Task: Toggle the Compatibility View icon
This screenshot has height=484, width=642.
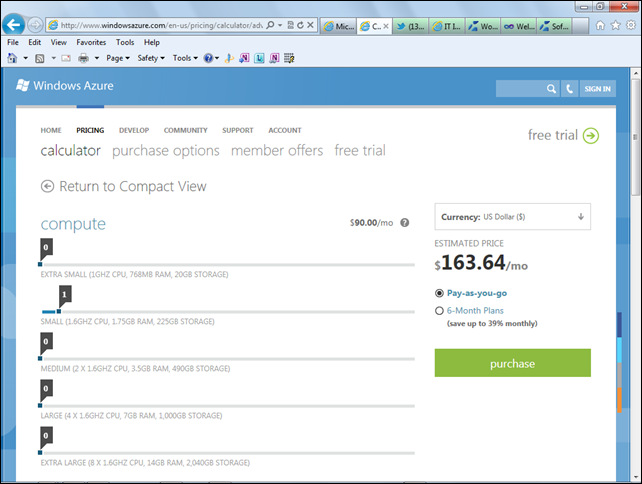Action: (290, 25)
